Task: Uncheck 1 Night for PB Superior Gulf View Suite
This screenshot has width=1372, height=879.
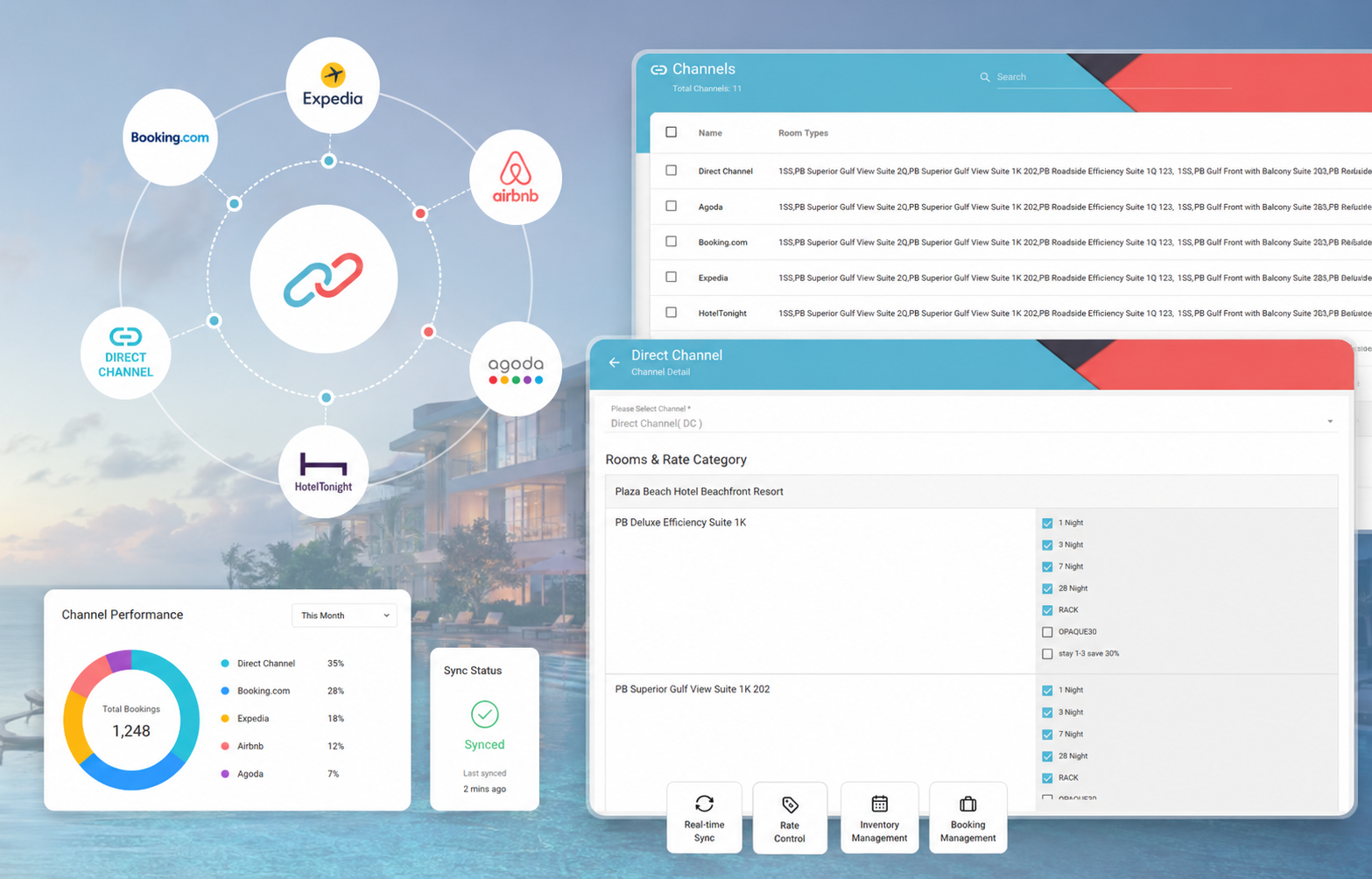Action: (1047, 691)
